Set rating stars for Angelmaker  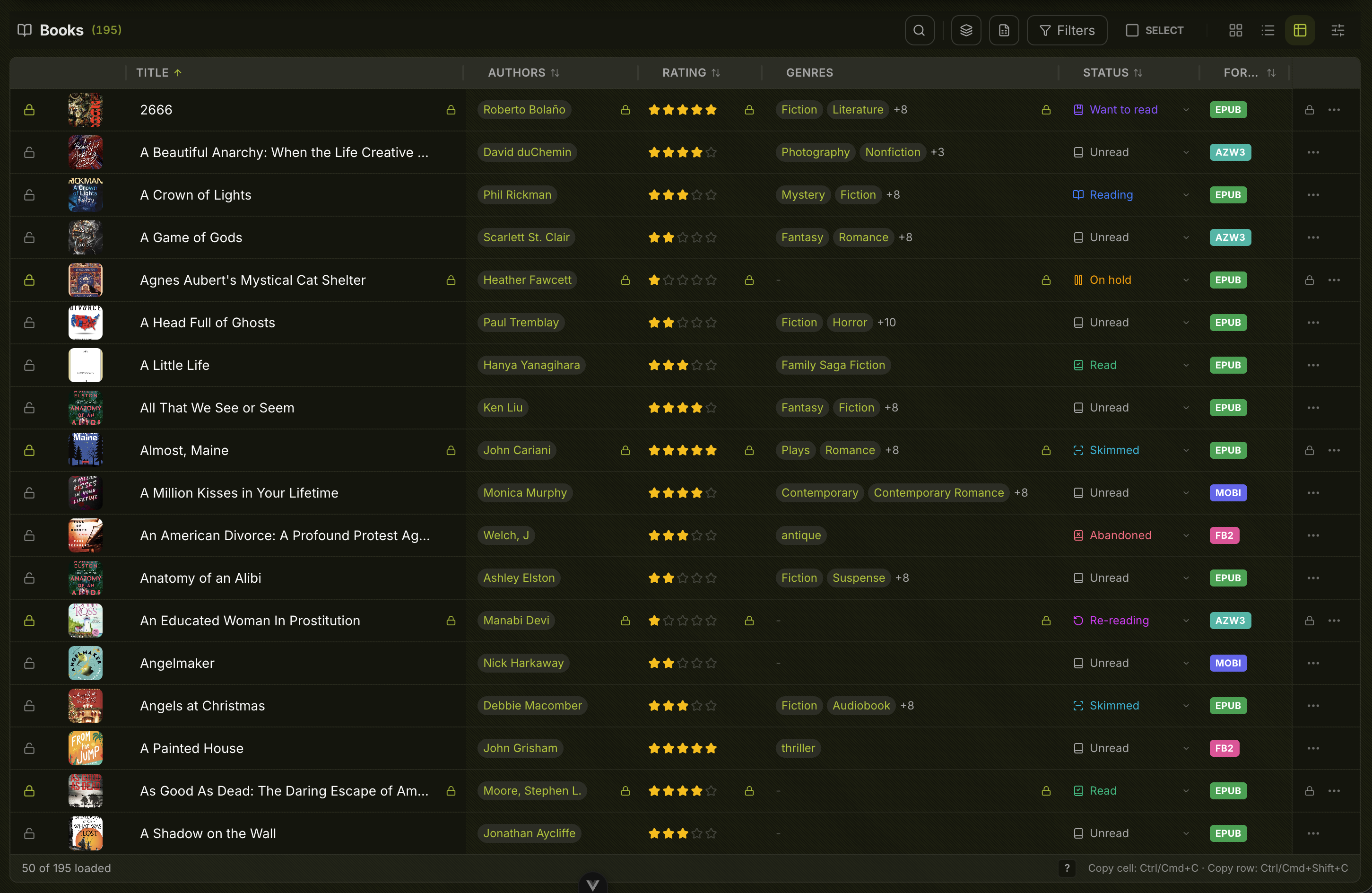683,664
